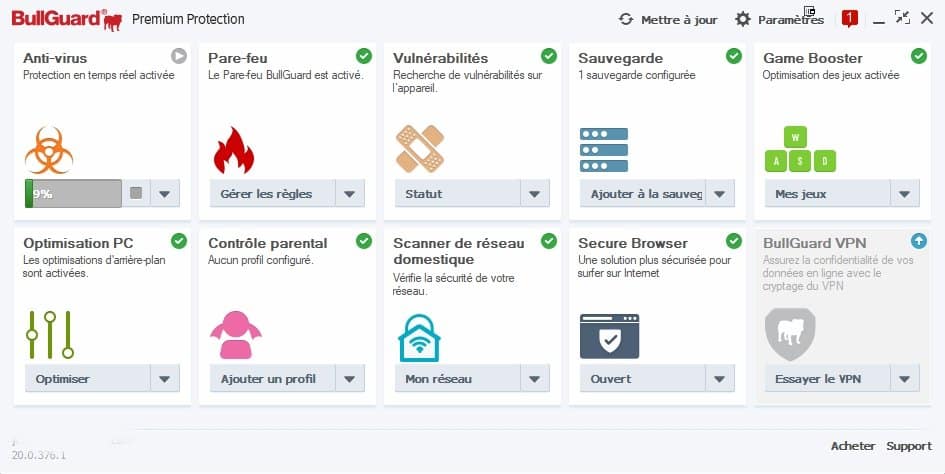Click the Pare-feu green check status
945x474 pixels.
coord(363,56)
